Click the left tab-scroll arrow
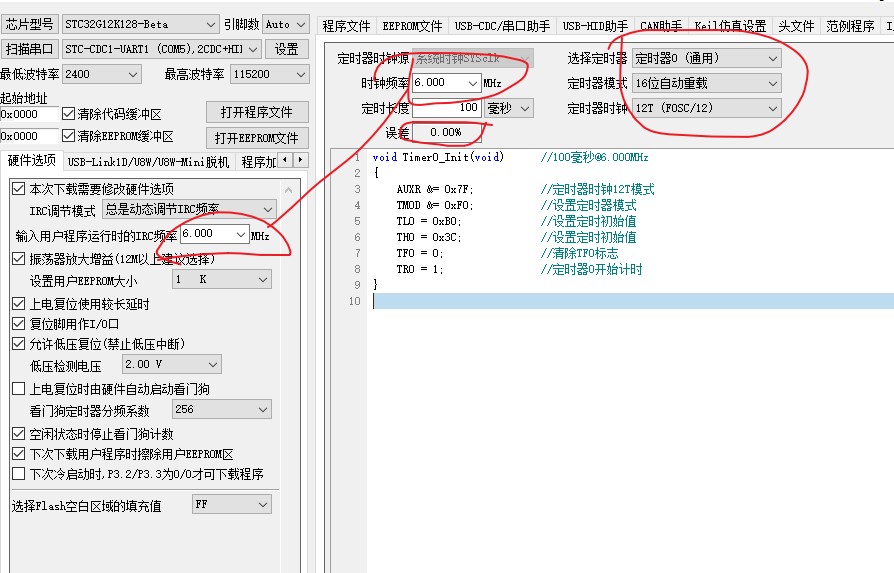The width and height of the screenshot is (894, 573). tap(286, 160)
